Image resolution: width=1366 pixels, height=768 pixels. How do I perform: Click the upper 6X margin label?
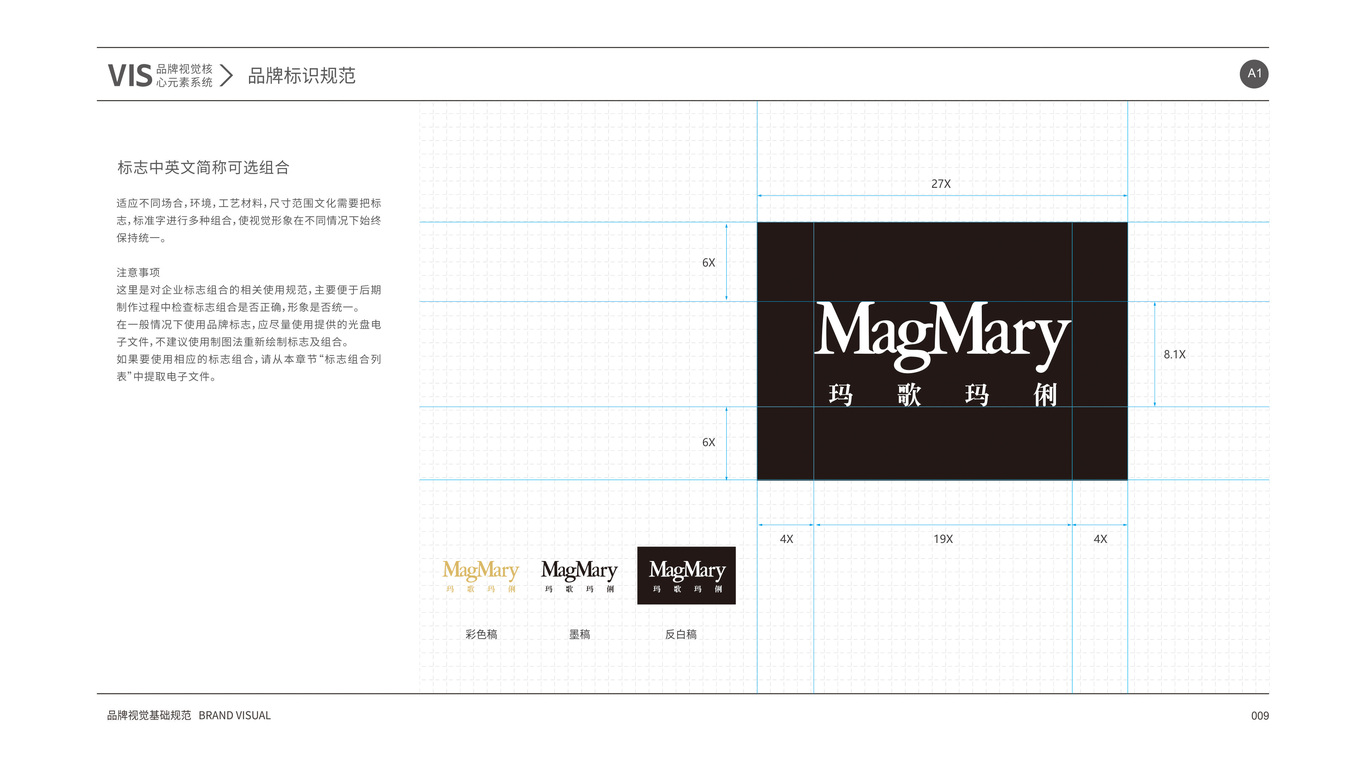coord(708,263)
